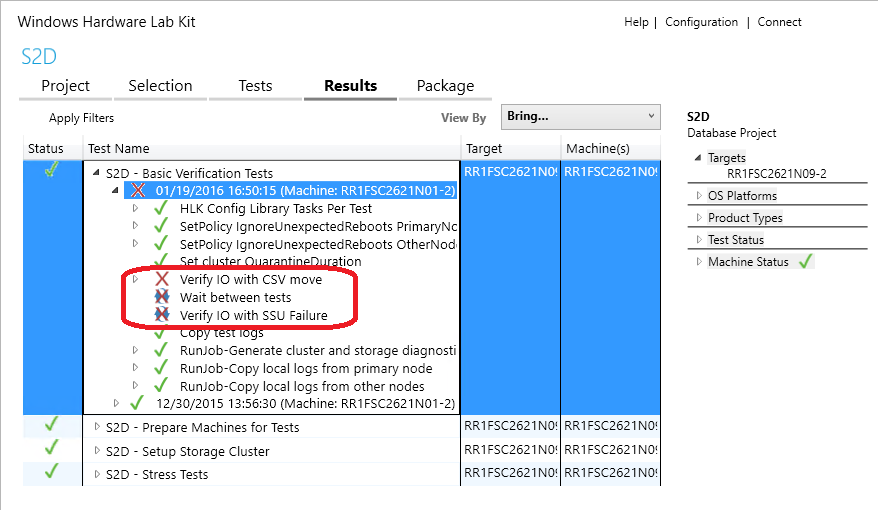Expand the 12/30/2015 13:56:30 run node
Screen dimensions: 878x510
116,403
